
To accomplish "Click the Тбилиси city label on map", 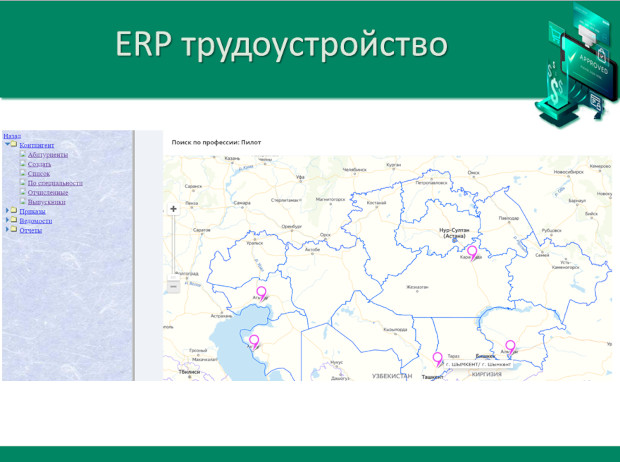I will point(189,372).
